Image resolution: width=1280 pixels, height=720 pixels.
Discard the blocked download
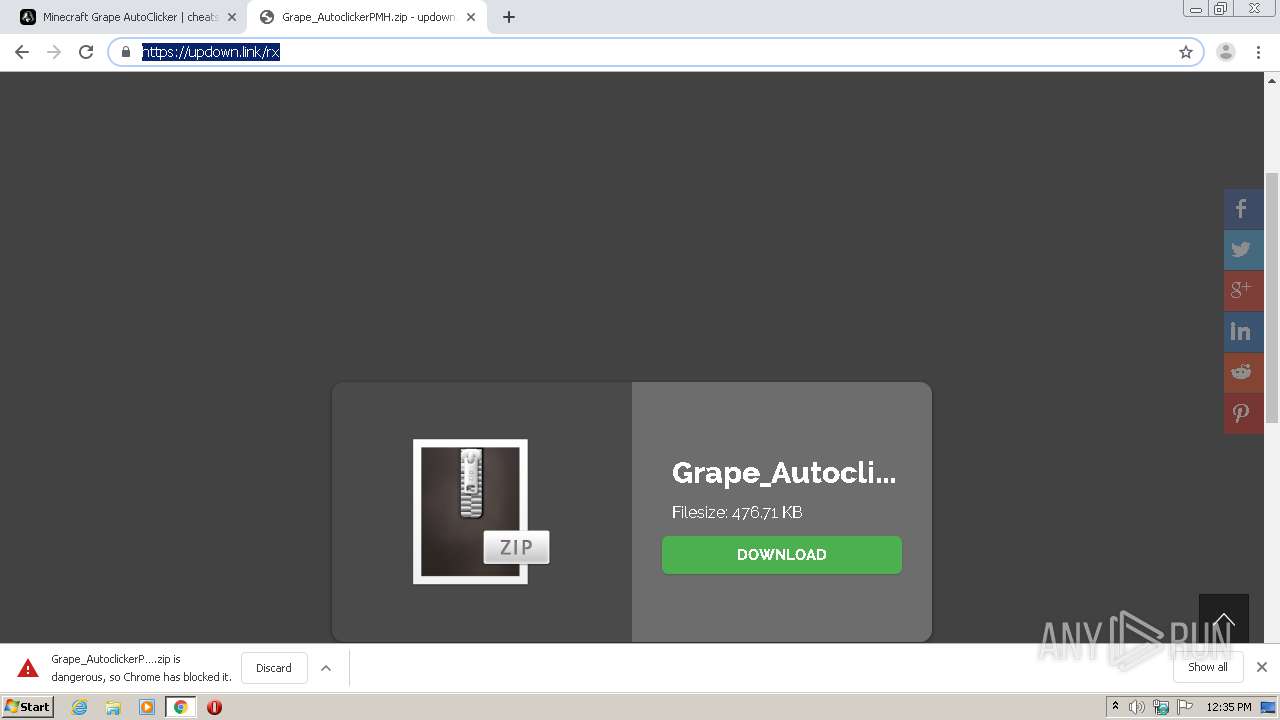tap(273, 668)
